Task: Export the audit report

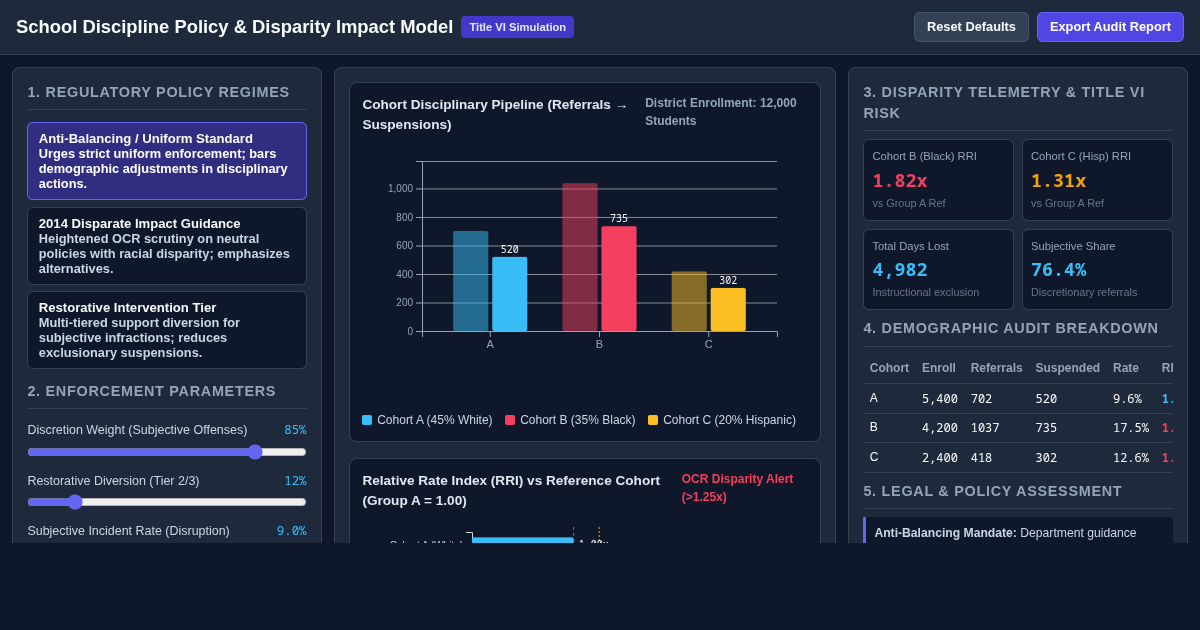Action: [1110, 27]
